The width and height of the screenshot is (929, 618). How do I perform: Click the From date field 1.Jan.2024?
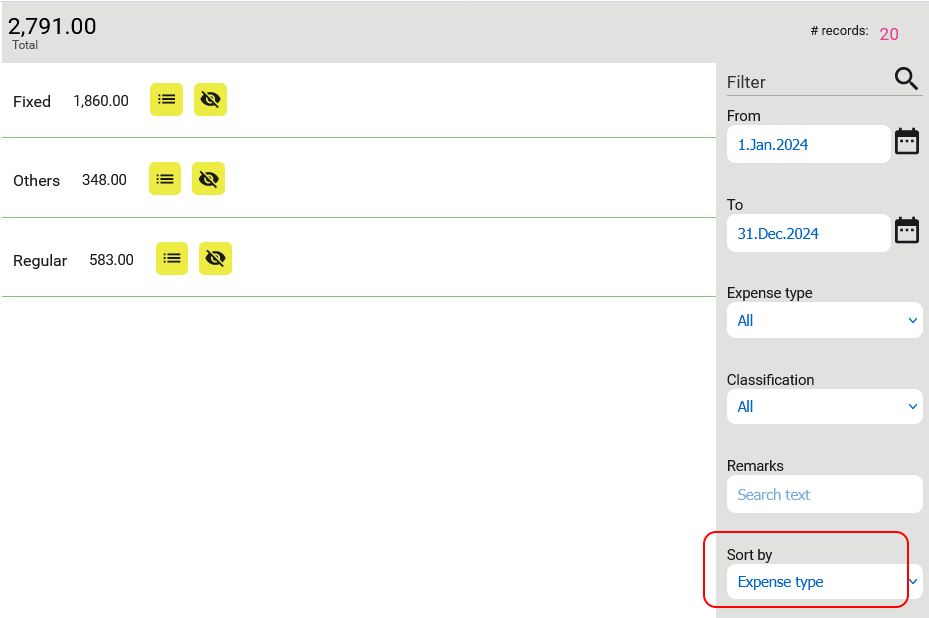(808, 145)
